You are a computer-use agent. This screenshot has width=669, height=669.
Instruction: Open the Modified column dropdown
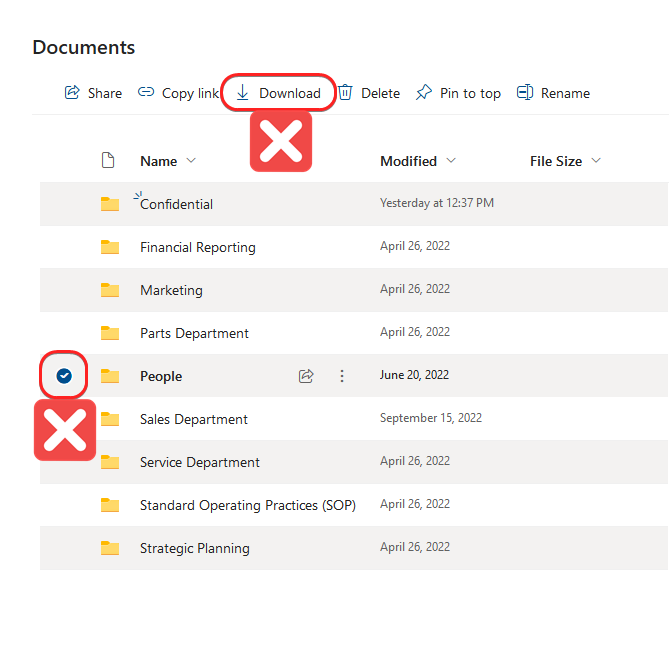[x=451, y=161]
